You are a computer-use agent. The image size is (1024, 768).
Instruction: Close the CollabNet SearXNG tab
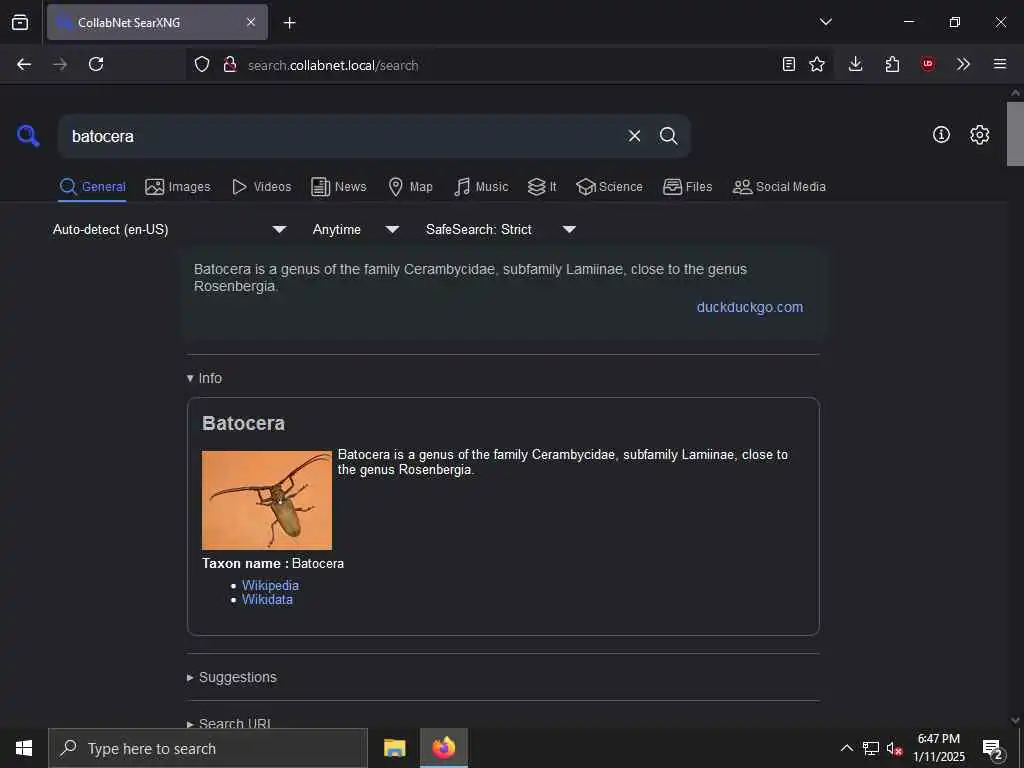[251, 22]
